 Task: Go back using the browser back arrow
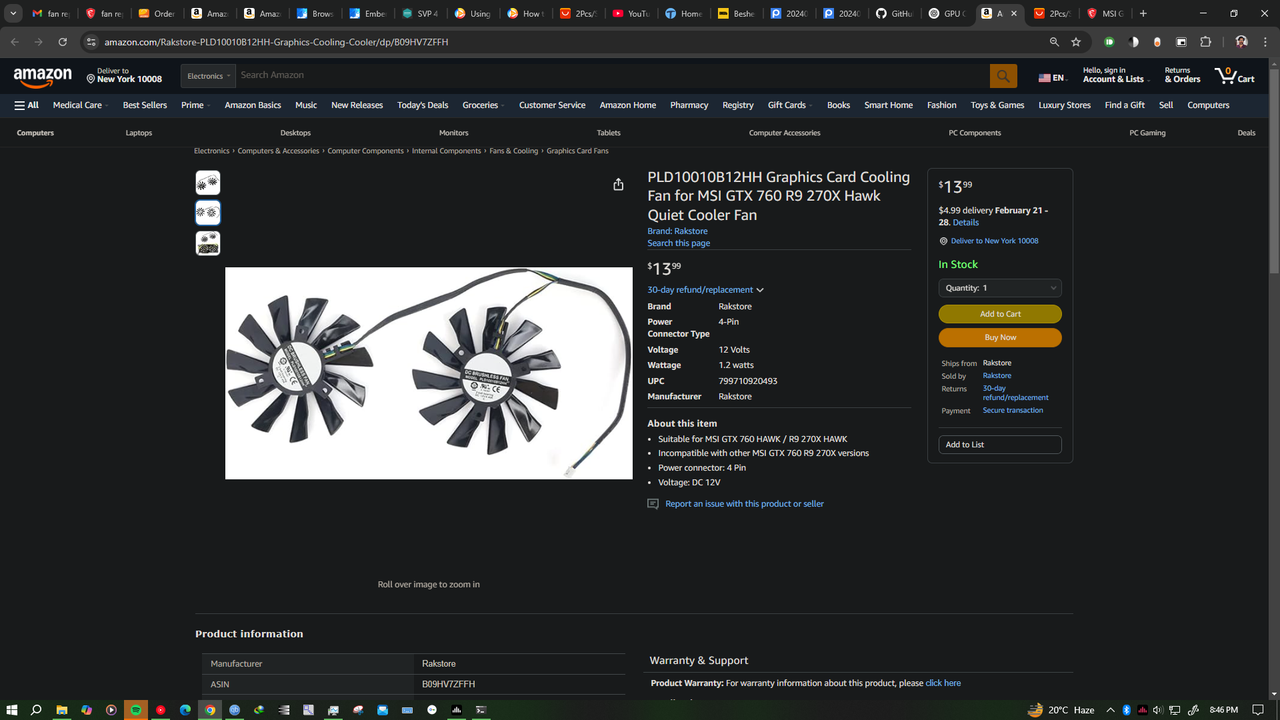[x=14, y=42]
